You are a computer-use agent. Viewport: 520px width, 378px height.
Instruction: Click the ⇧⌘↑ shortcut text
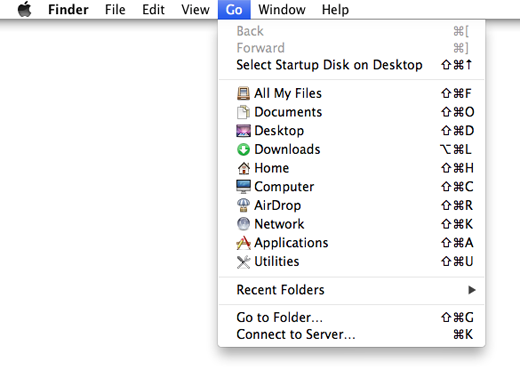456,65
